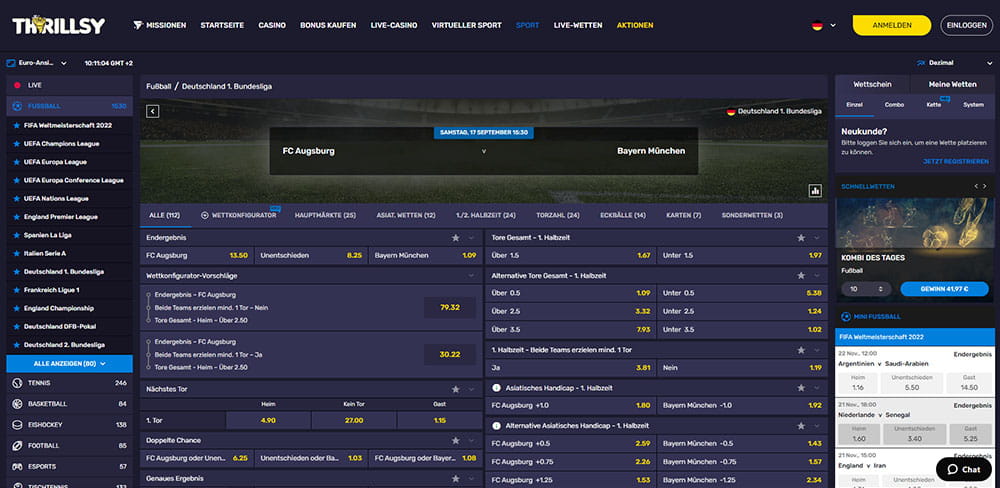Favorite the Endergebnis market star
1000x488 pixels.
point(455,237)
